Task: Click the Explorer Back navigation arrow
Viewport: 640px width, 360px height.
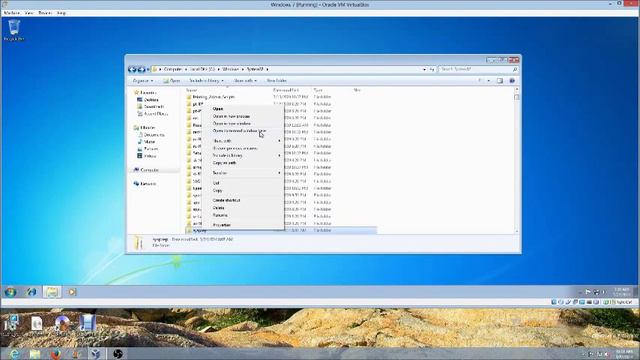Action: pos(132,69)
